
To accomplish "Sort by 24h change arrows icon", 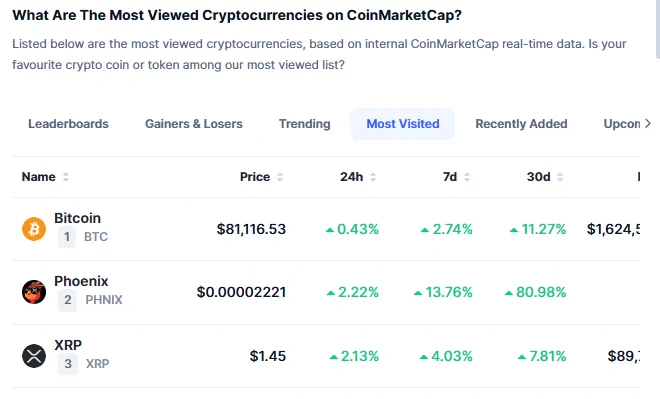I will (x=373, y=177).
